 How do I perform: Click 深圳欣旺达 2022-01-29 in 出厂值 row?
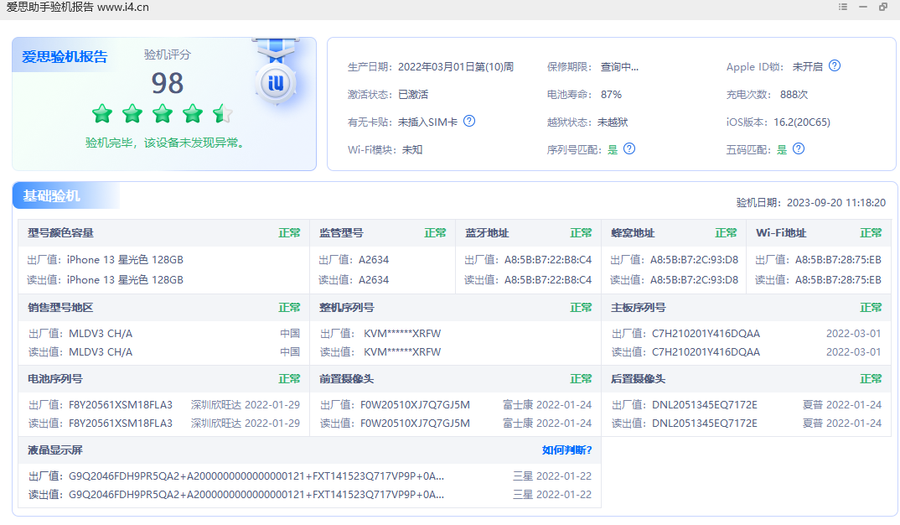pyautogui.click(x=245, y=405)
